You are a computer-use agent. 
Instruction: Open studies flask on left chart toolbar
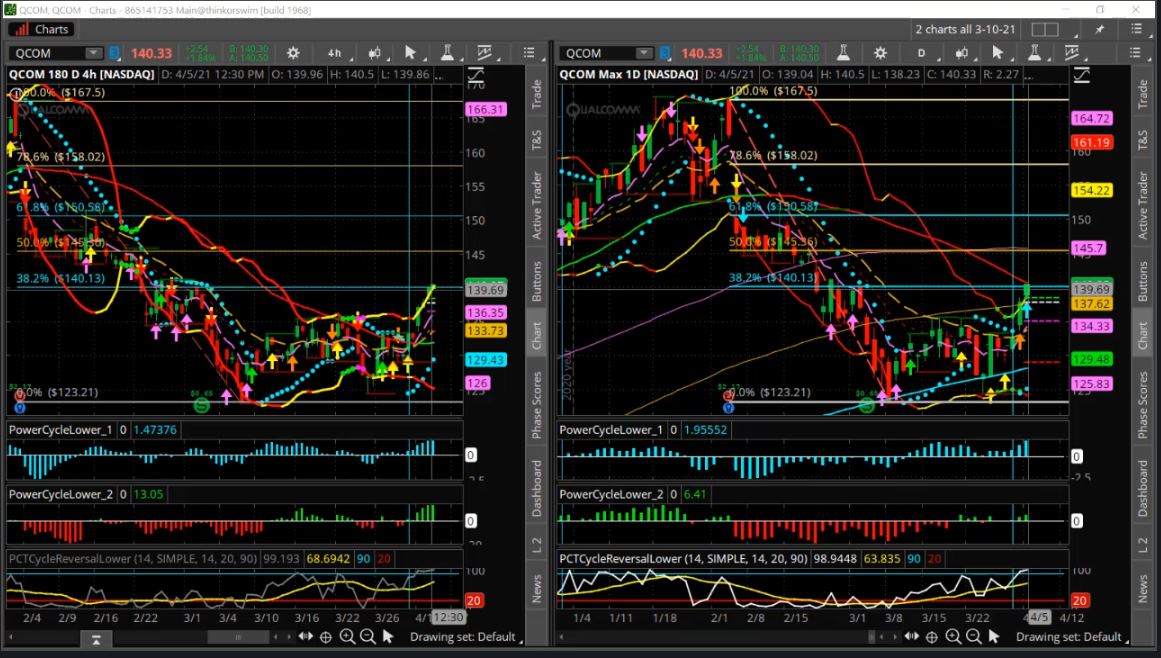point(447,53)
